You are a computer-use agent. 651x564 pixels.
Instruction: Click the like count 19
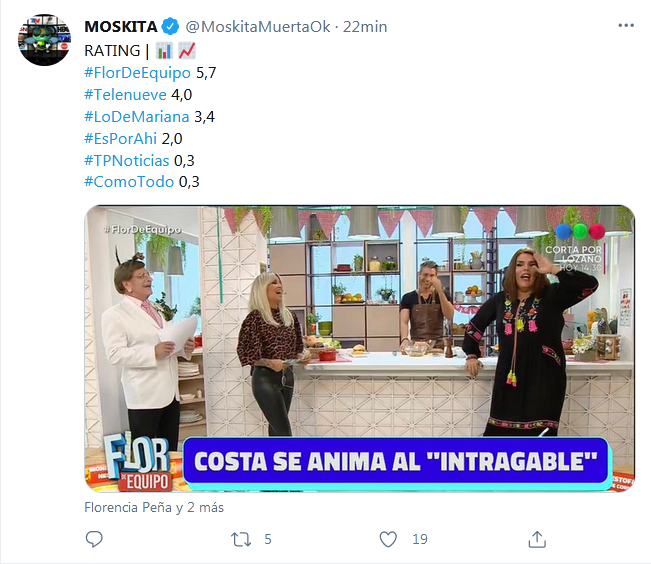[420, 539]
